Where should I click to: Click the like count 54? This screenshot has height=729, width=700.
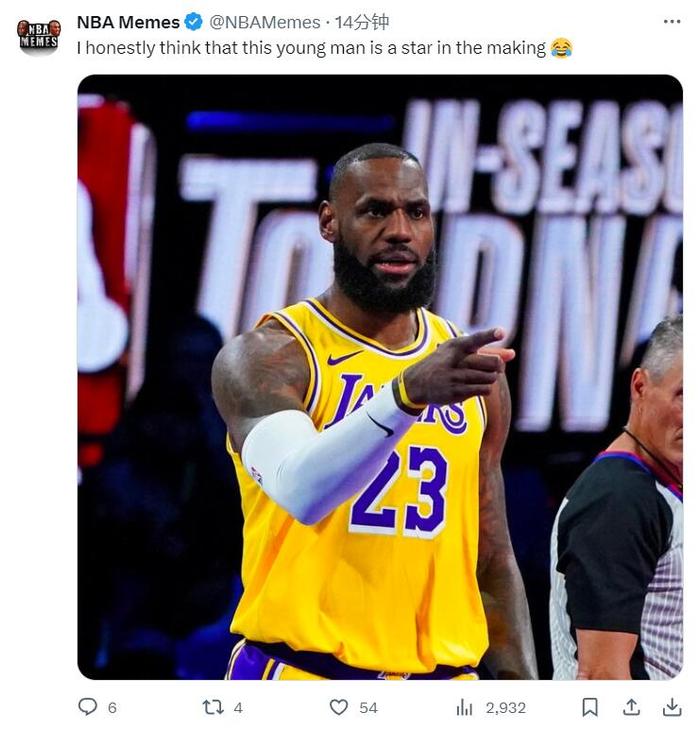(x=368, y=708)
